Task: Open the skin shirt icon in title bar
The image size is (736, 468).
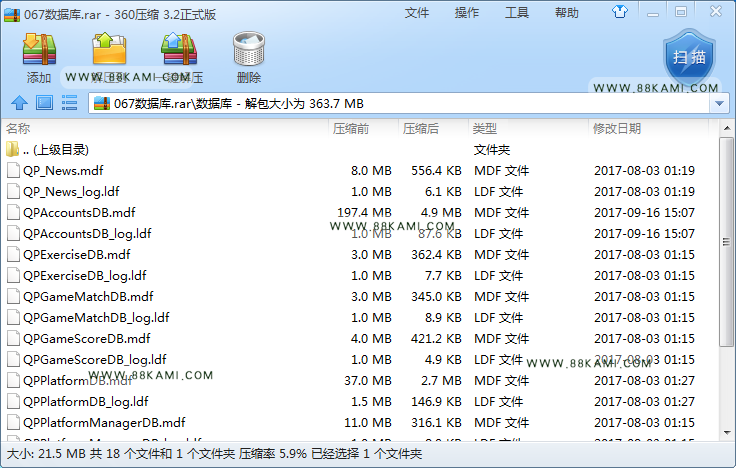Action: [x=620, y=12]
